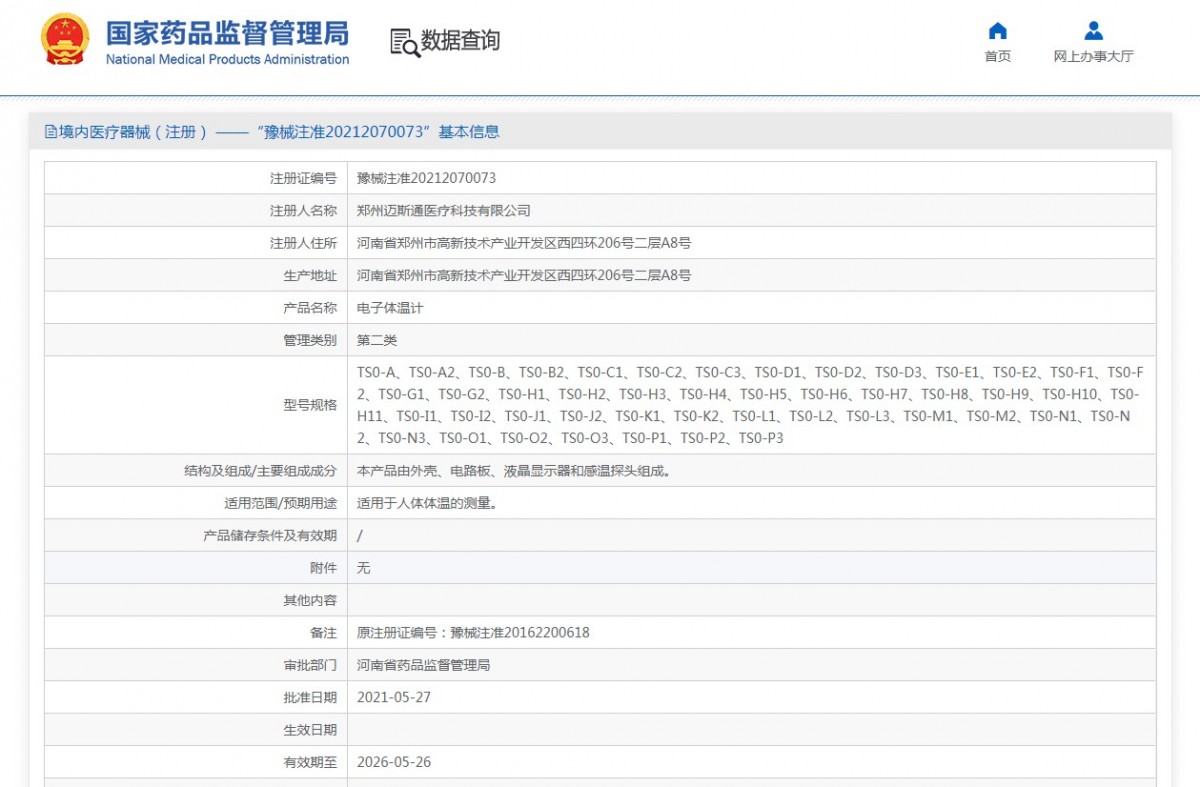Screen dimensions: 1200x787
Task: Click the 数据查询 heading text
Action: point(460,41)
